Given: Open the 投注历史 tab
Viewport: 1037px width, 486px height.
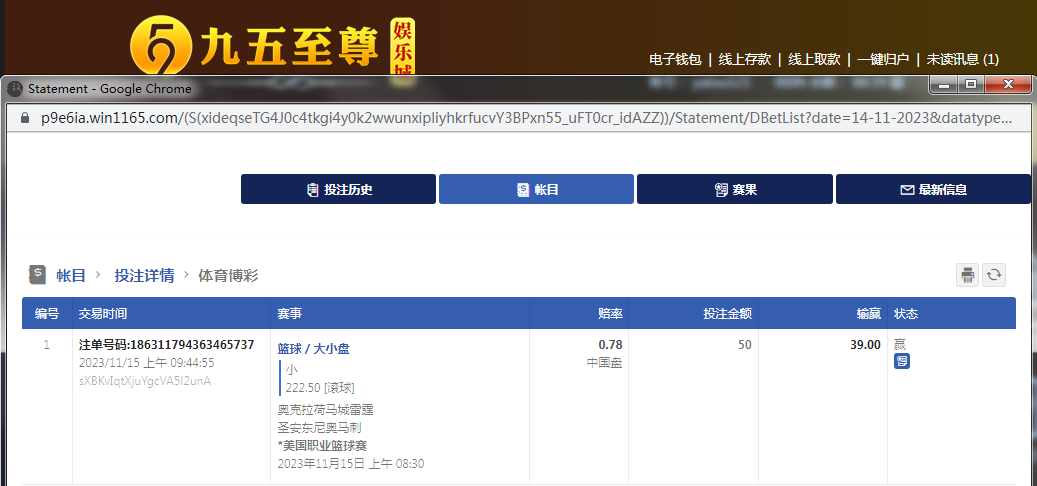Looking at the screenshot, I should 338,189.
